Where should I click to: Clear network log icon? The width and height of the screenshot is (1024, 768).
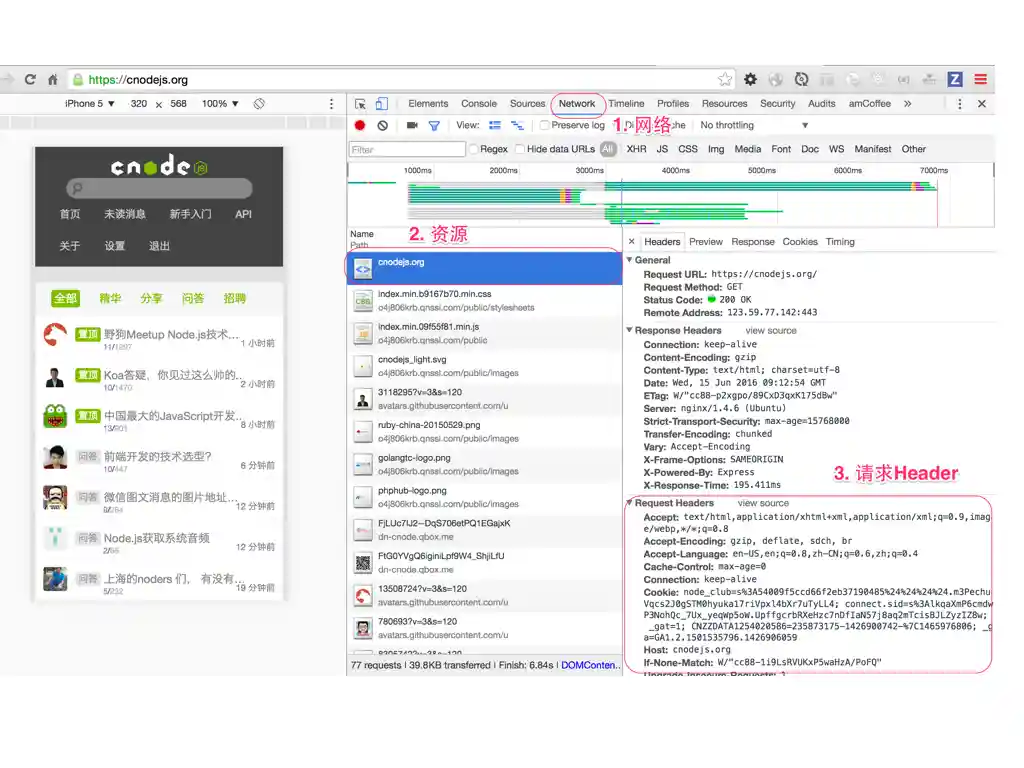383,125
